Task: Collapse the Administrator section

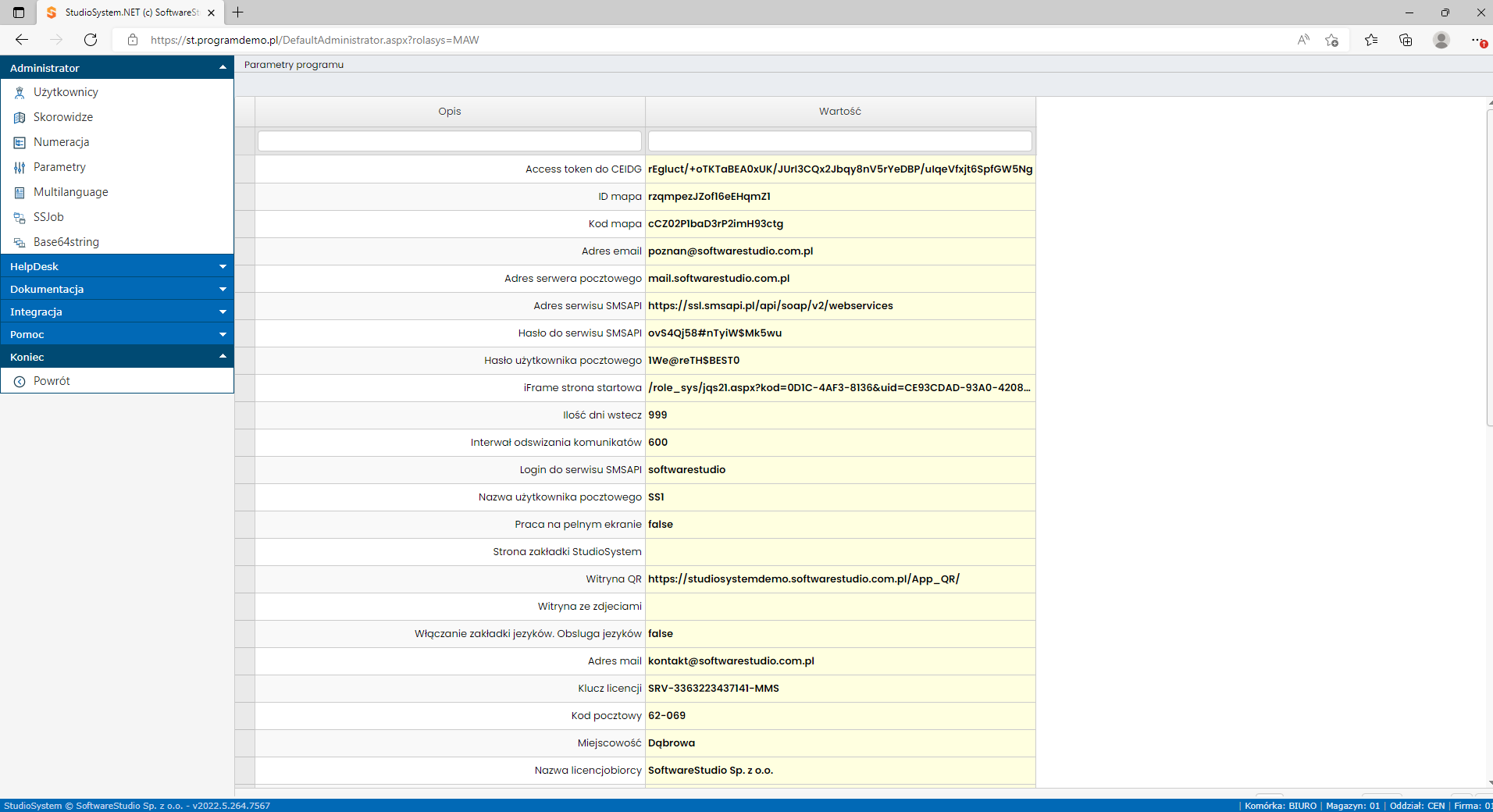Action: pyautogui.click(x=223, y=68)
